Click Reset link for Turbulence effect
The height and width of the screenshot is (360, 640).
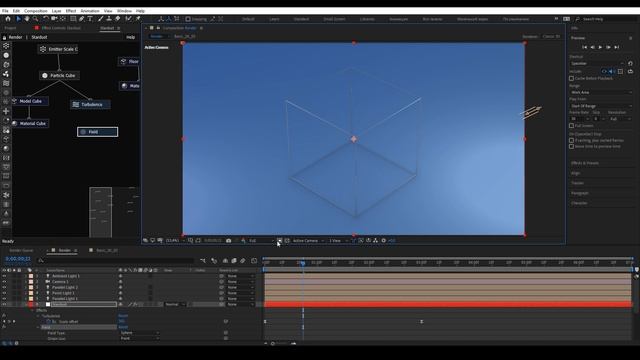point(123,316)
